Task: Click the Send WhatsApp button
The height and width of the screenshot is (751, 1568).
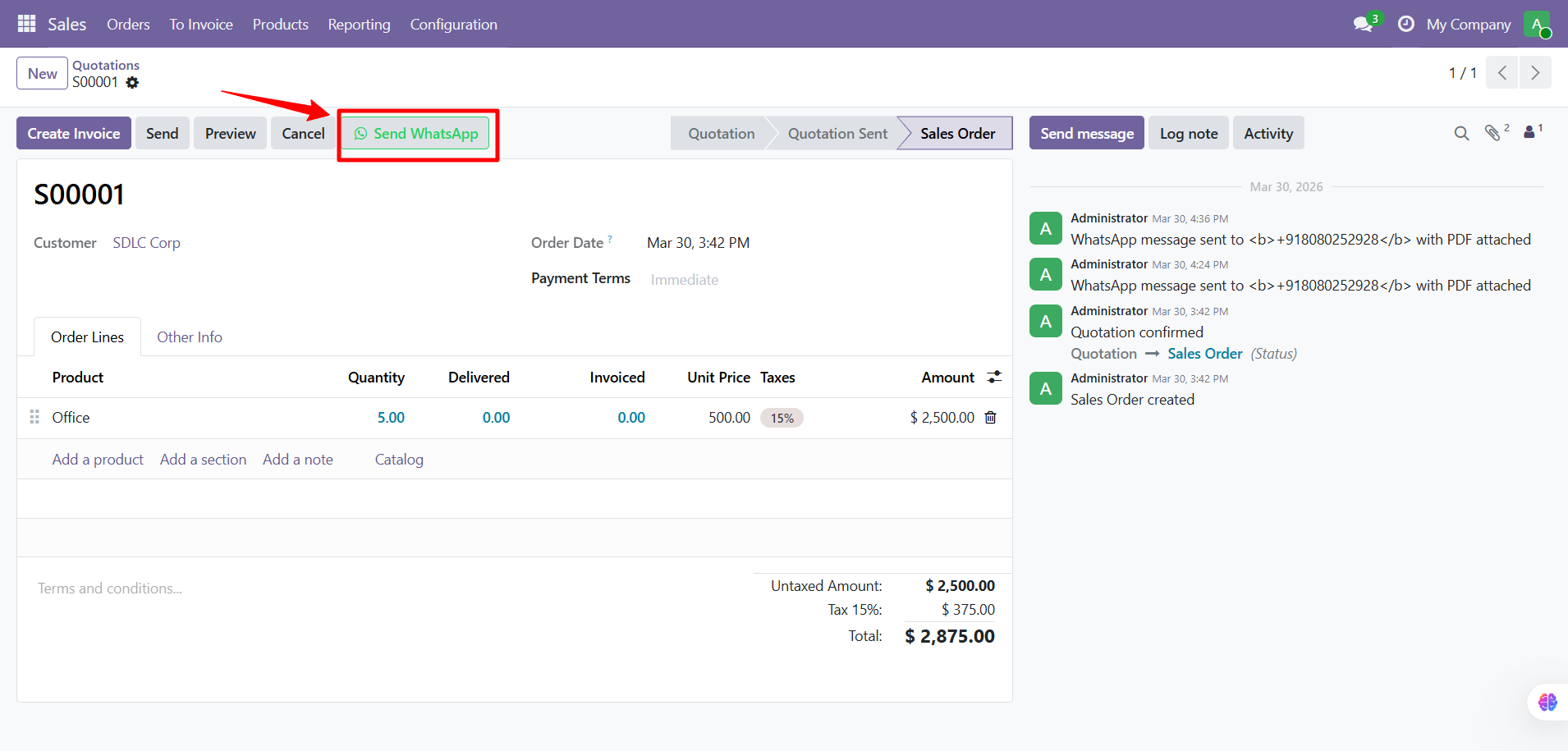Action: click(x=415, y=133)
